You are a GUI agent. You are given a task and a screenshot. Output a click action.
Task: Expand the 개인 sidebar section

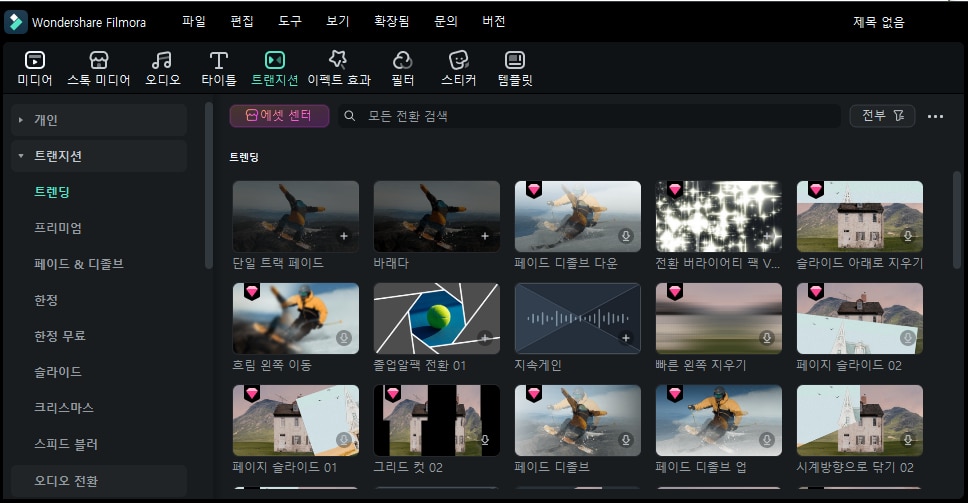coord(21,120)
